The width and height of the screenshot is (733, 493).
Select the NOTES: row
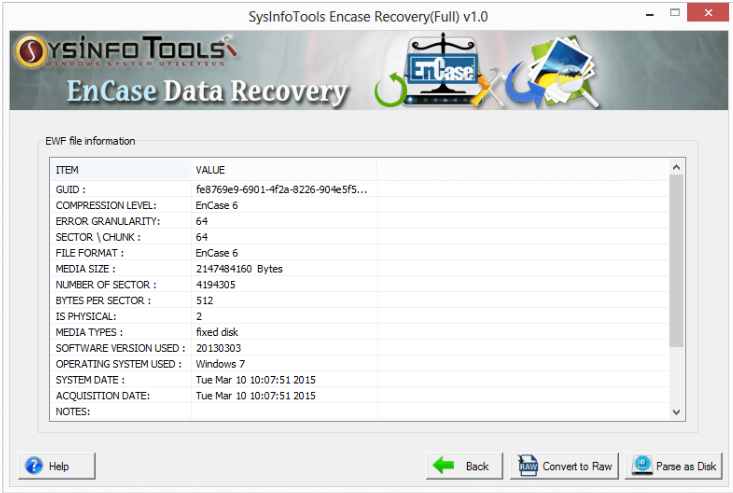pos(359,412)
